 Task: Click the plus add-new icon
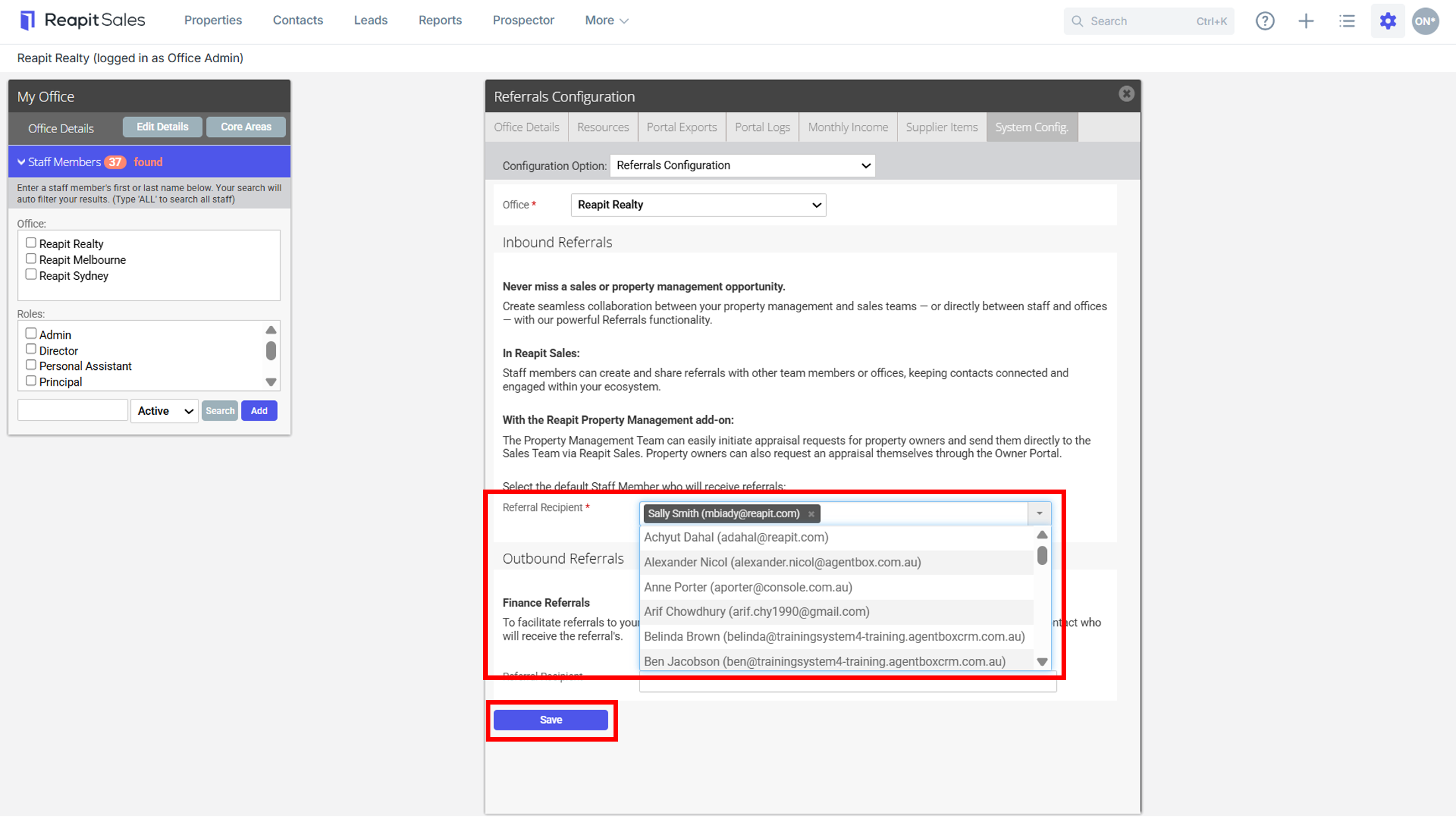tap(1306, 21)
